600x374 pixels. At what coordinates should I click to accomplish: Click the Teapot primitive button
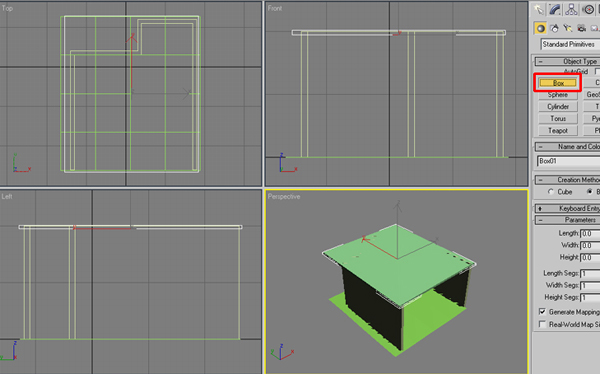[558, 131]
